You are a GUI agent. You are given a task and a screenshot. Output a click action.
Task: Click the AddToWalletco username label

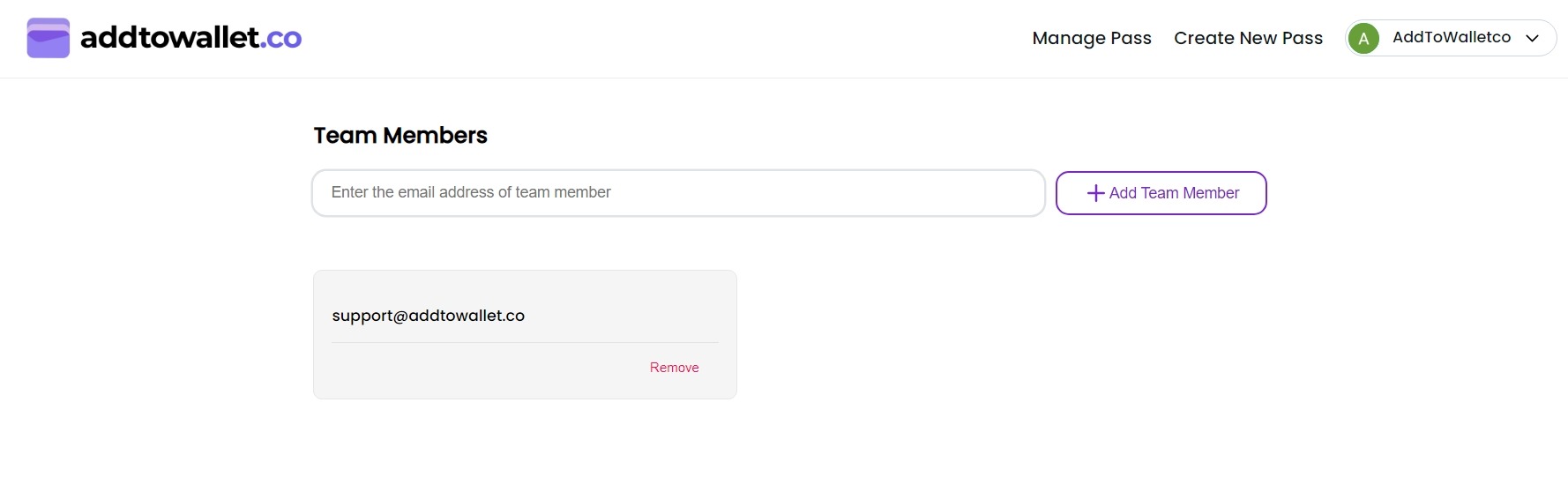click(1452, 37)
